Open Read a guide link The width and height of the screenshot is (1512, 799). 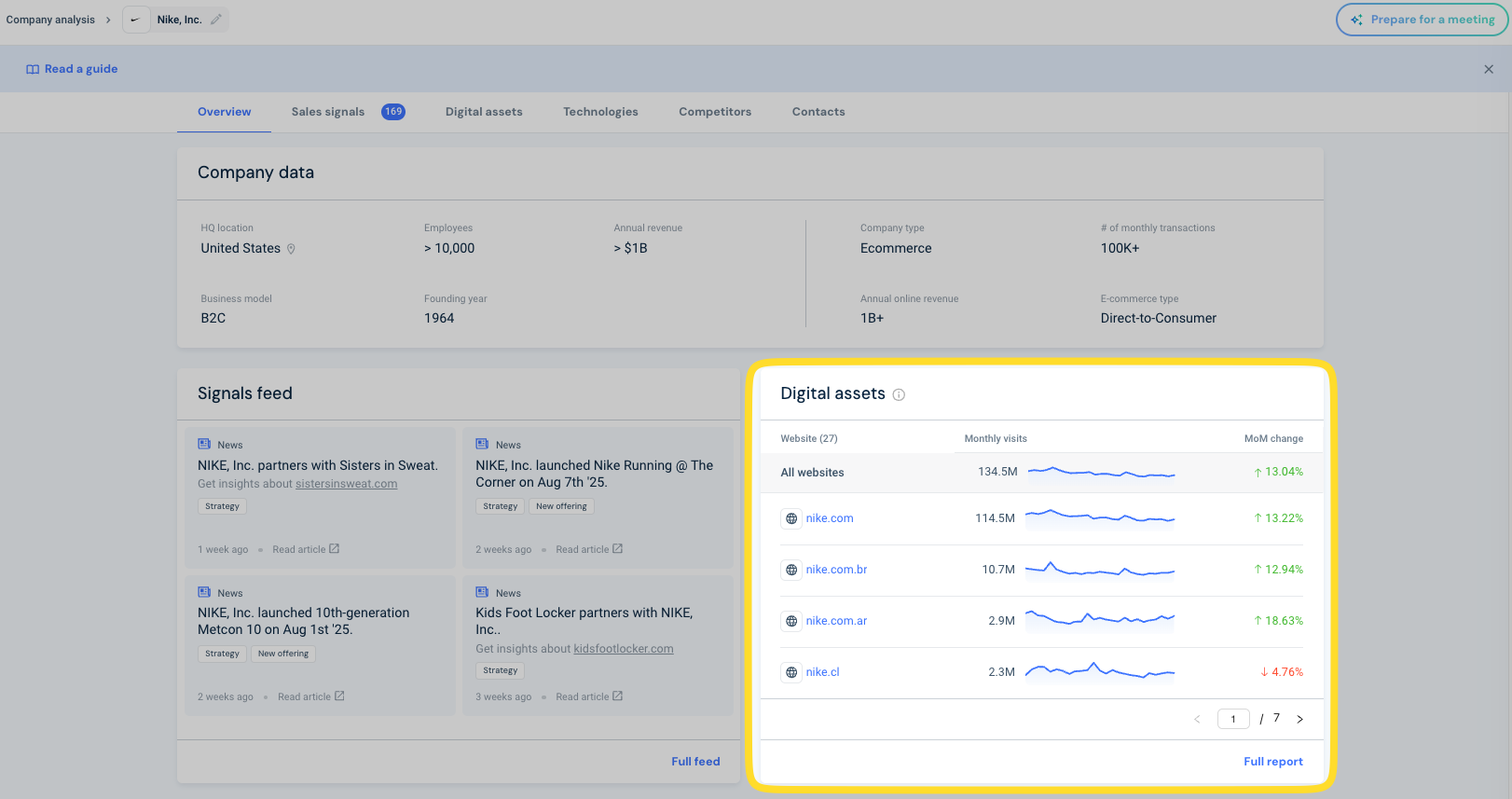click(x=81, y=69)
